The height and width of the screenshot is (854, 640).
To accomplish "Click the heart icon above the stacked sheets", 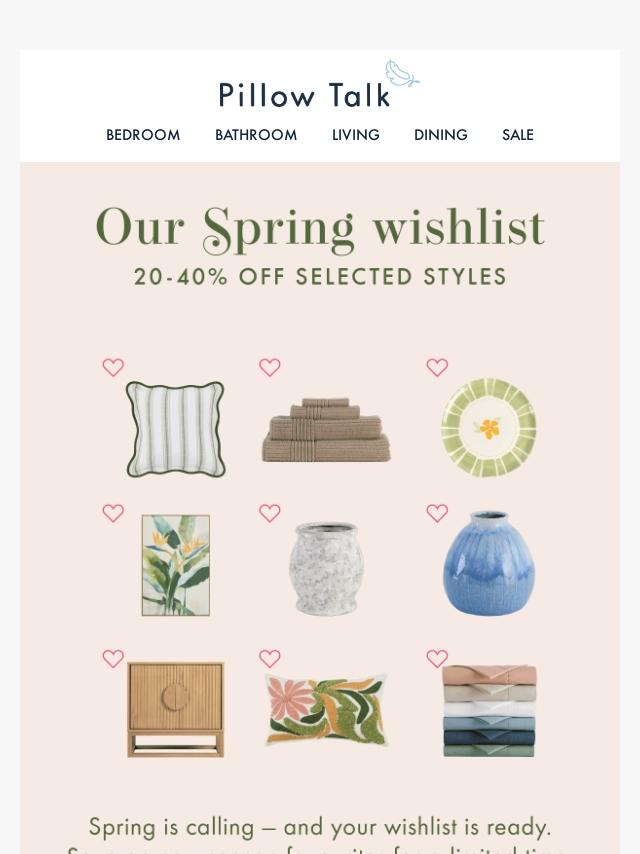I will pyautogui.click(x=437, y=658).
